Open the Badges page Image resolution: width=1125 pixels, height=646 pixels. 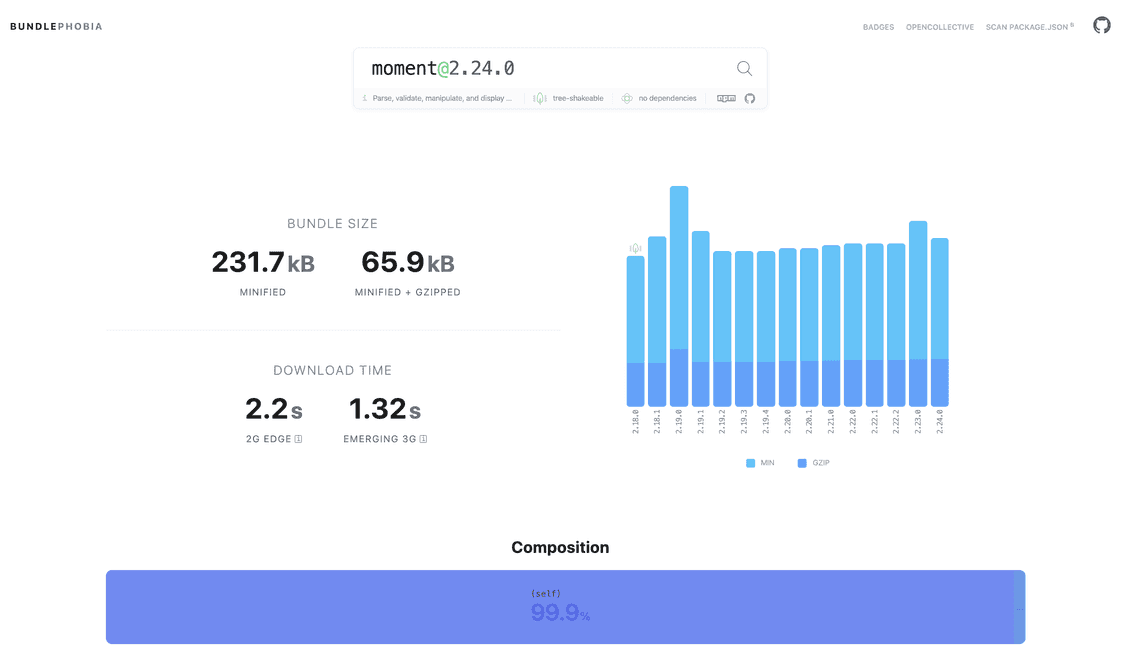click(878, 27)
